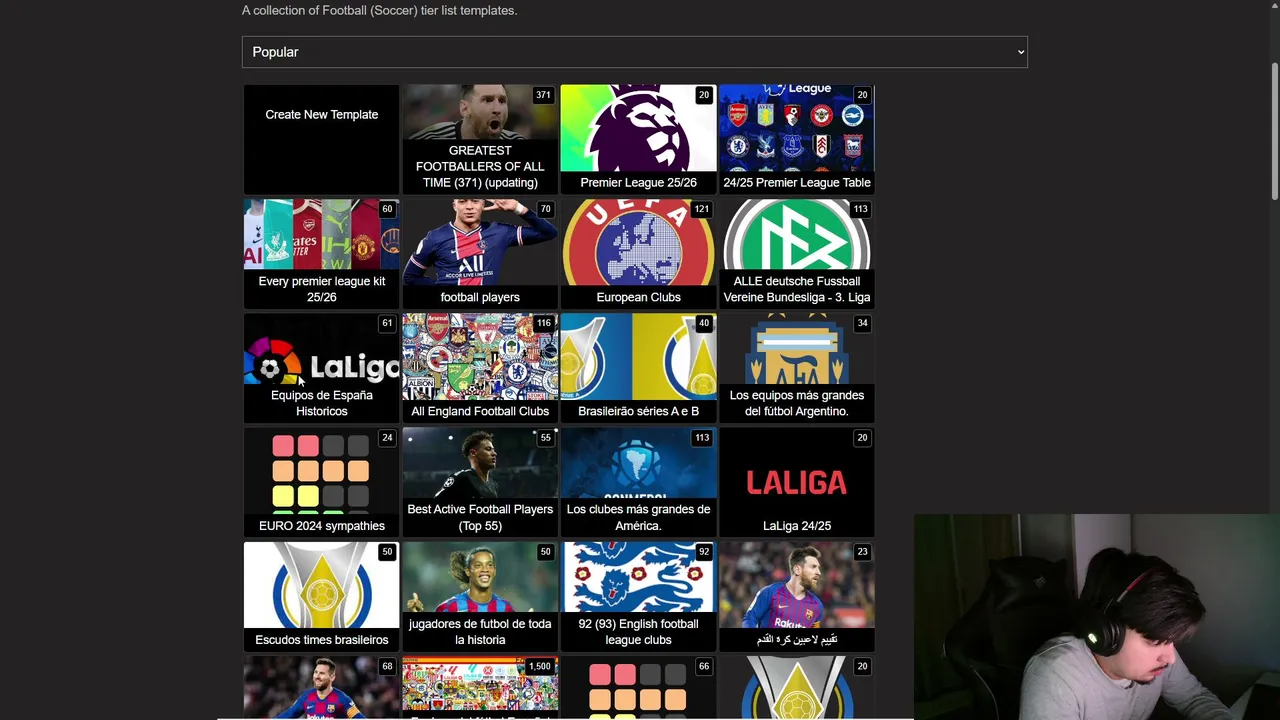Open Los clubes más grandes de América template
1280x720 pixels.
(x=638, y=483)
